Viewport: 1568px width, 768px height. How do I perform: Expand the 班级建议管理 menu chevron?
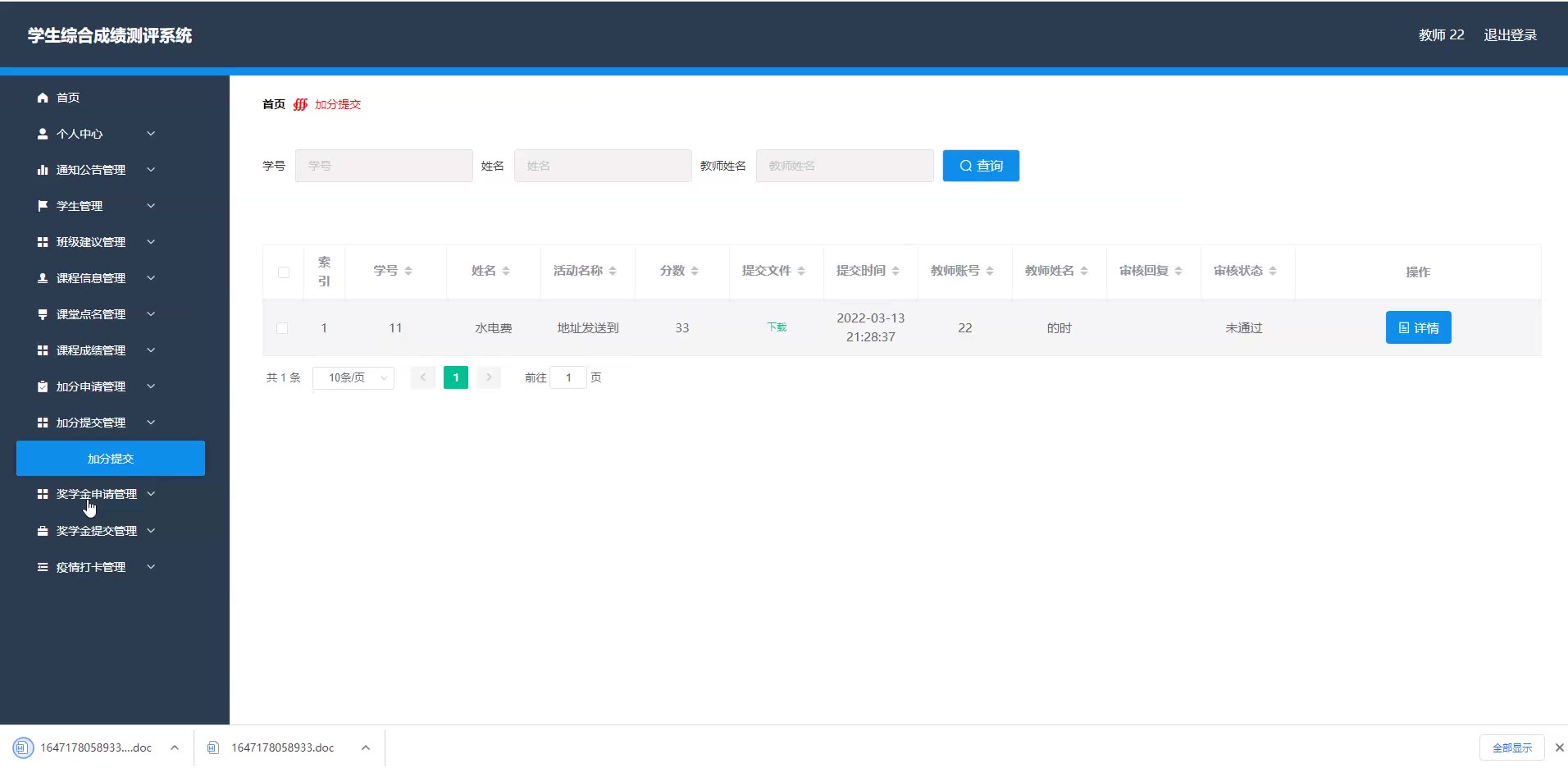(151, 242)
